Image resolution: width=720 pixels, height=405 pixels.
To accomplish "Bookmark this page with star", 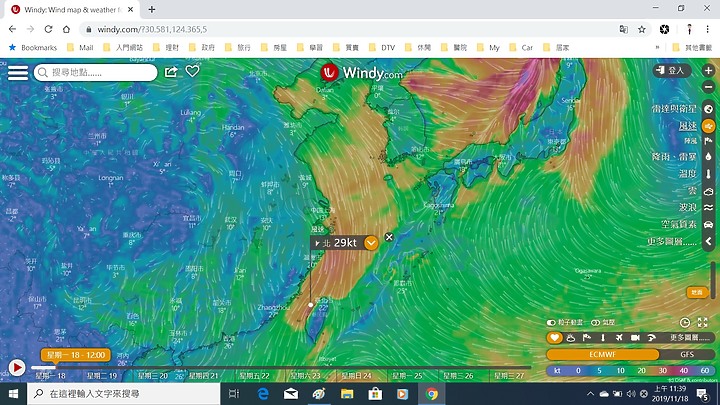I will click(x=641, y=29).
